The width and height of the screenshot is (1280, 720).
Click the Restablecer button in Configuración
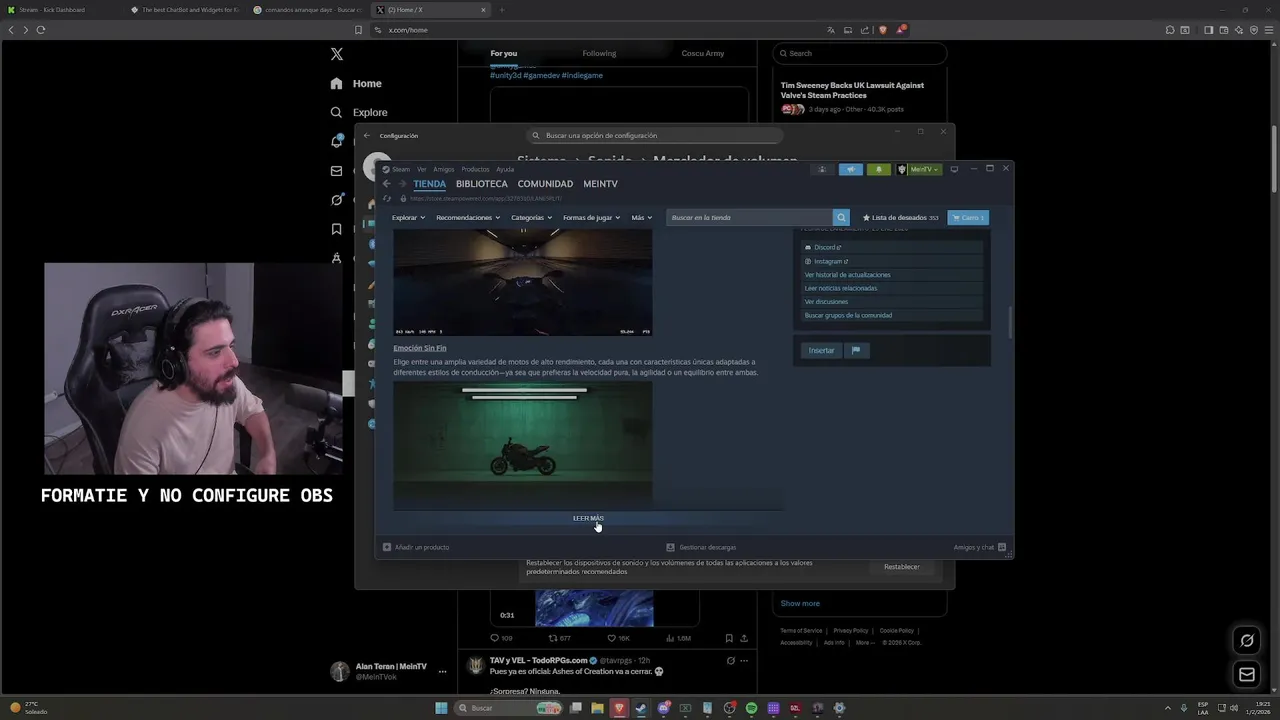pos(901,567)
